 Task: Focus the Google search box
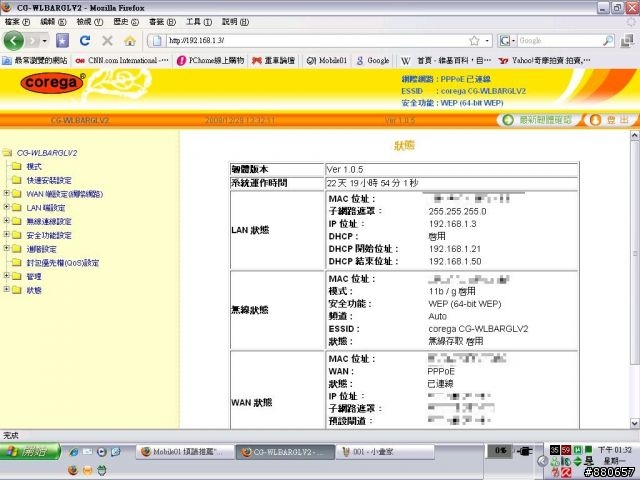pyautogui.click(x=559, y=40)
